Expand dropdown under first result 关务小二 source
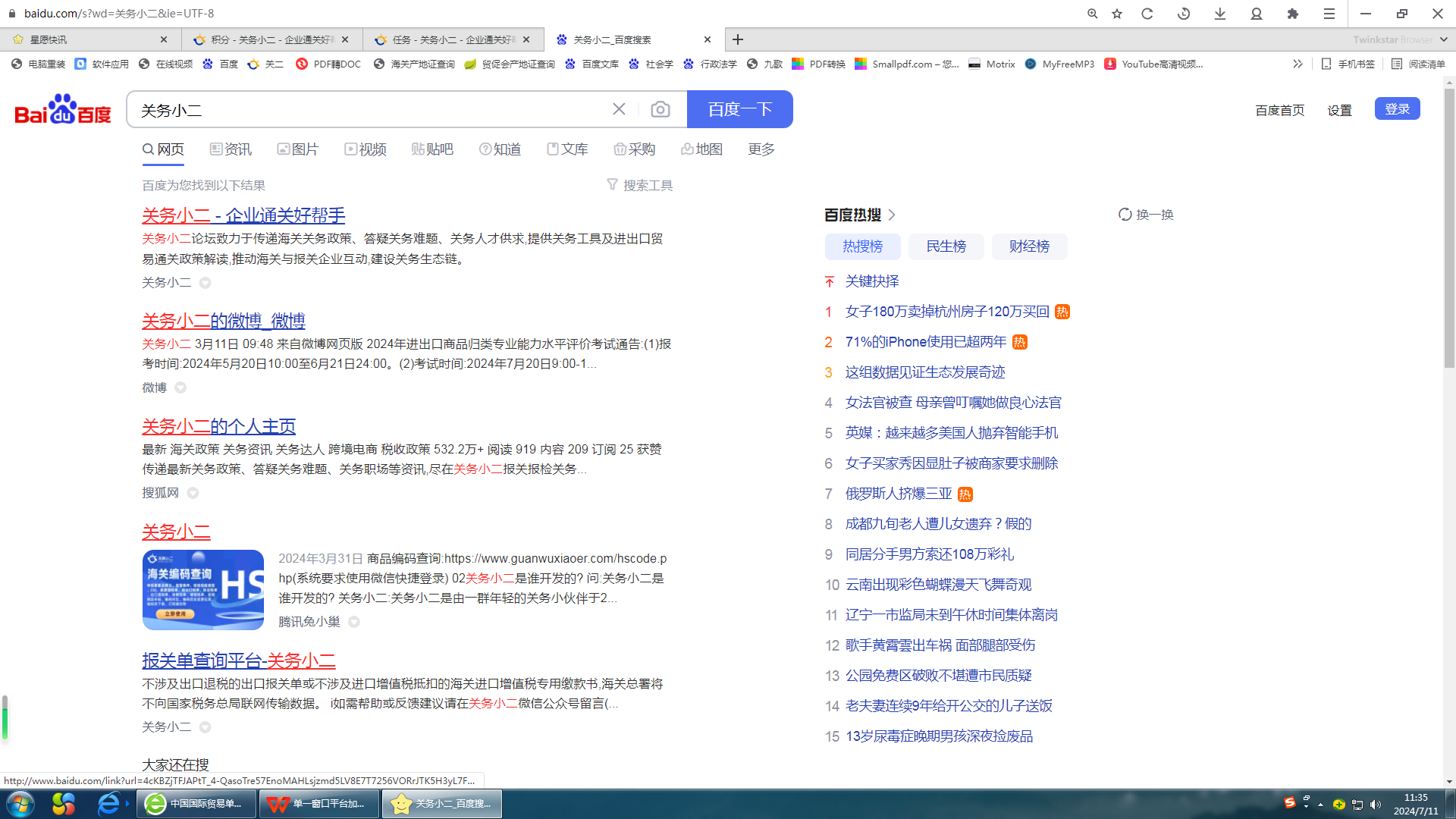This screenshot has width=1456, height=819. pyautogui.click(x=205, y=283)
